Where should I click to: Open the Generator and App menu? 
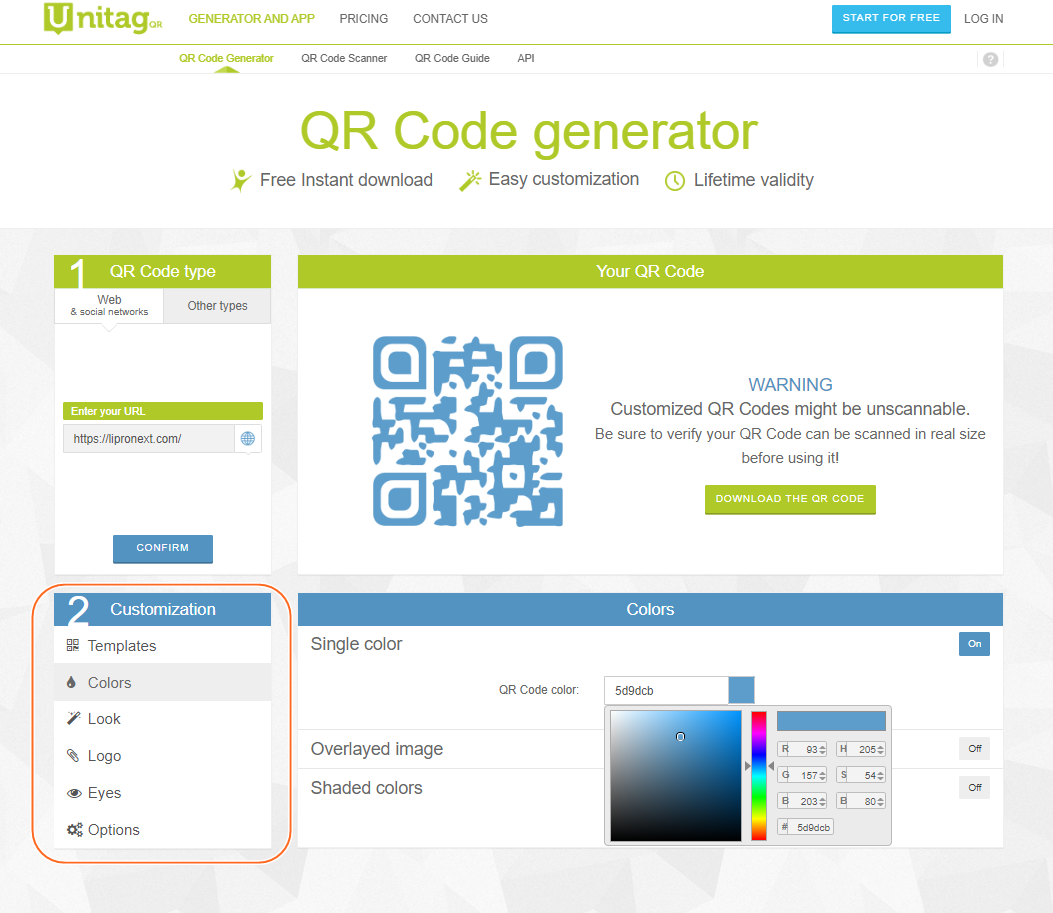coord(251,19)
